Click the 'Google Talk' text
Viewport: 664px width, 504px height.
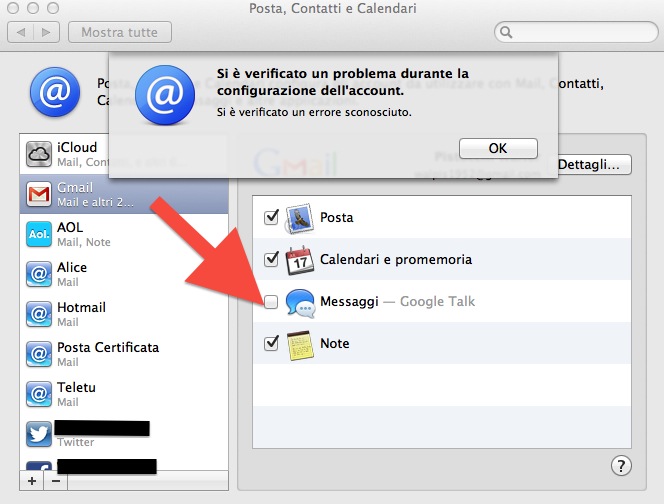437,302
